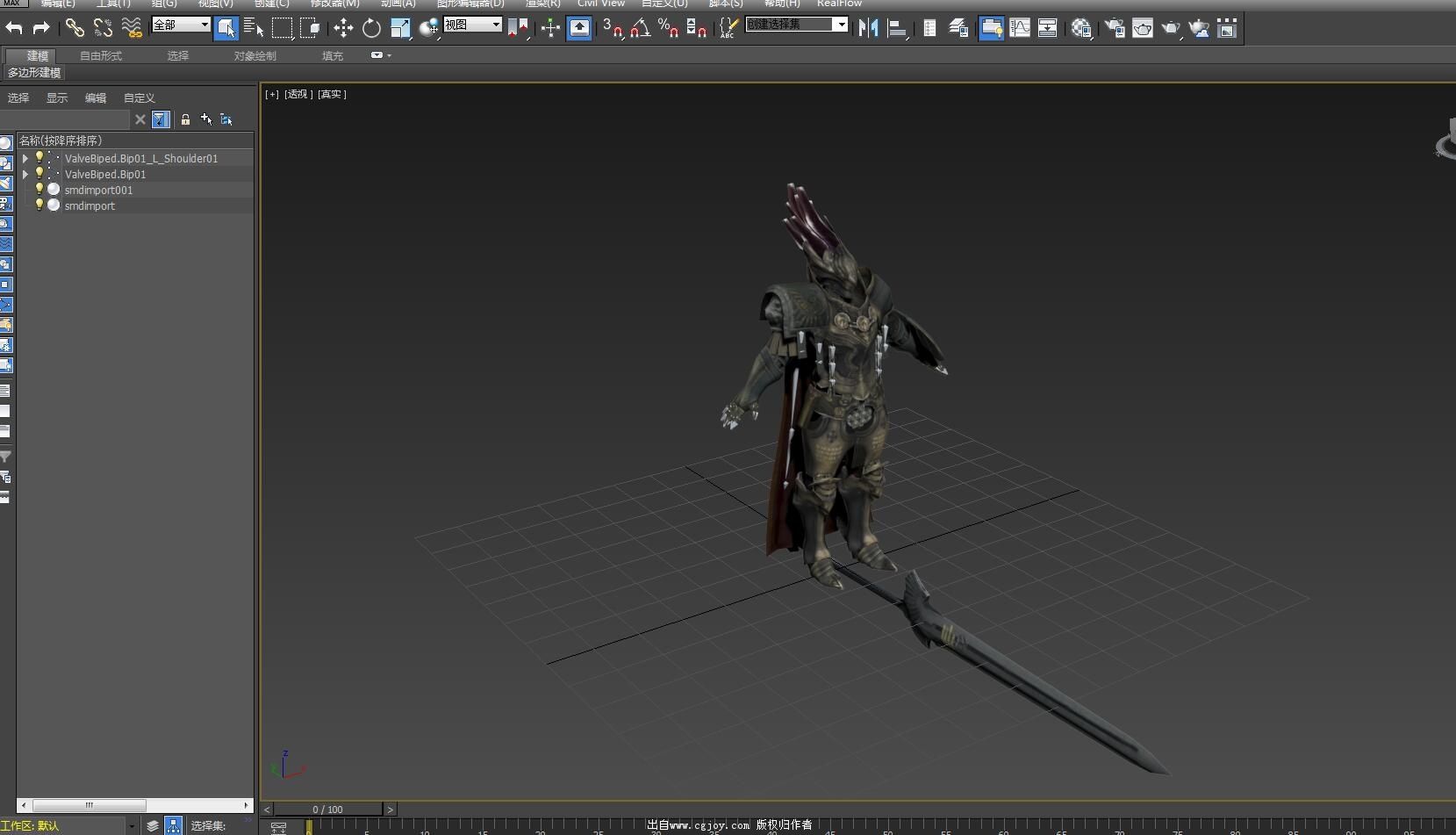Click the Align tool icon

coord(896,28)
